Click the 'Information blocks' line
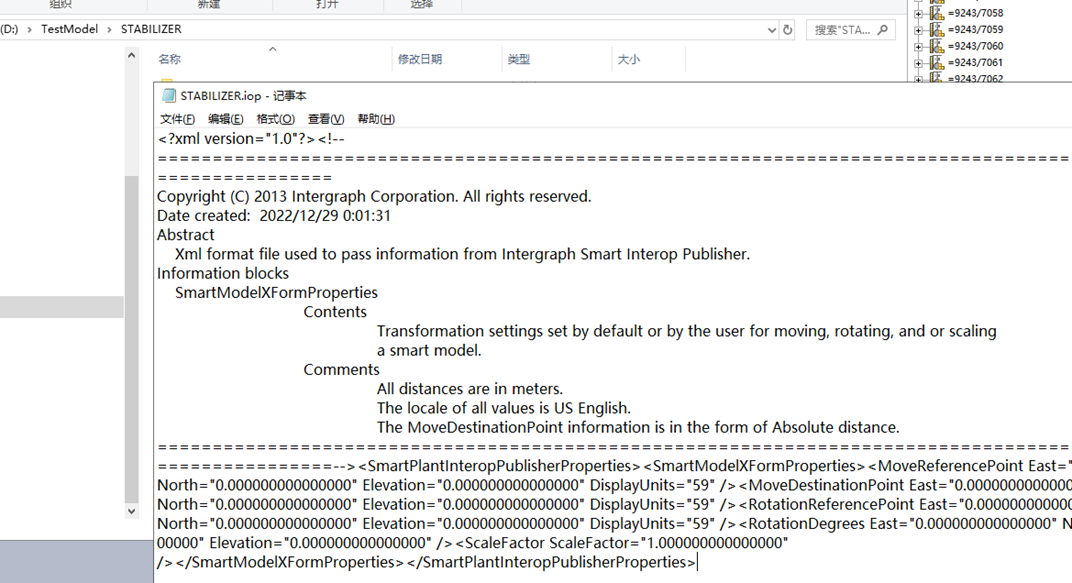Image resolution: width=1072 pixels, height=583 pixels. pos(223,273)
